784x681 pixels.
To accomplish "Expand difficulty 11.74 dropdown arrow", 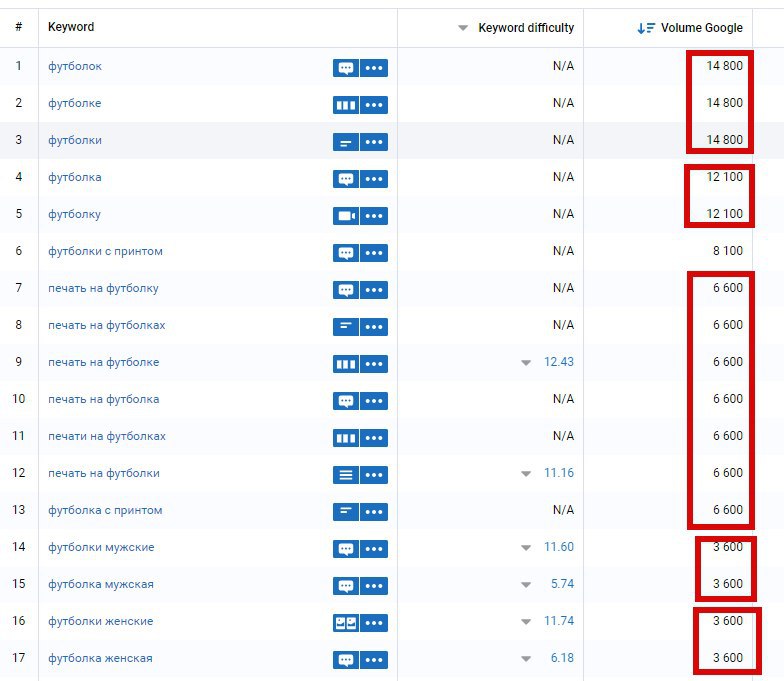I will pos(526,622).
